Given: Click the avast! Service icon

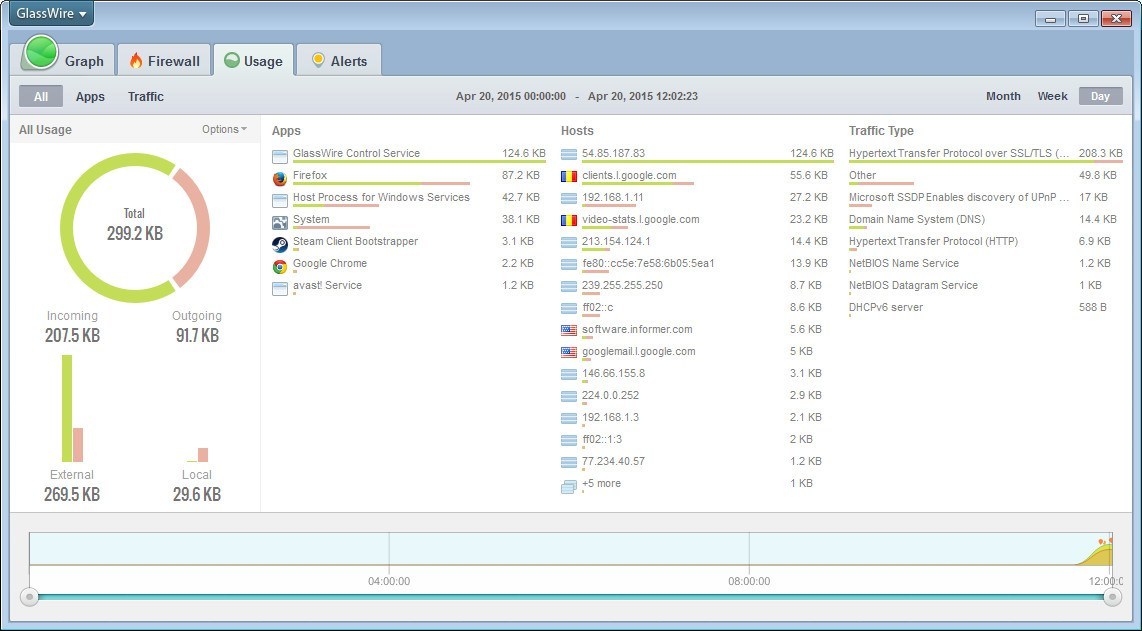Looking at the screenshot, I should coord(278,285).
